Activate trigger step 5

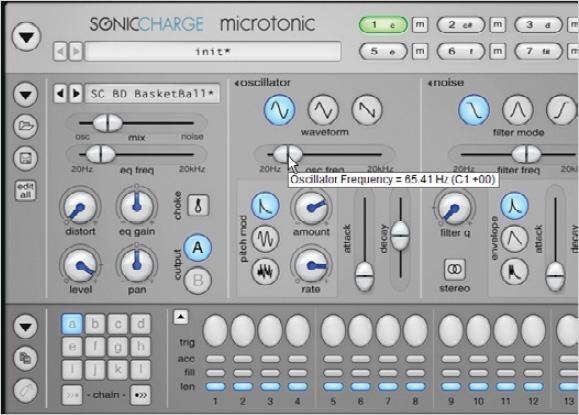333,330
